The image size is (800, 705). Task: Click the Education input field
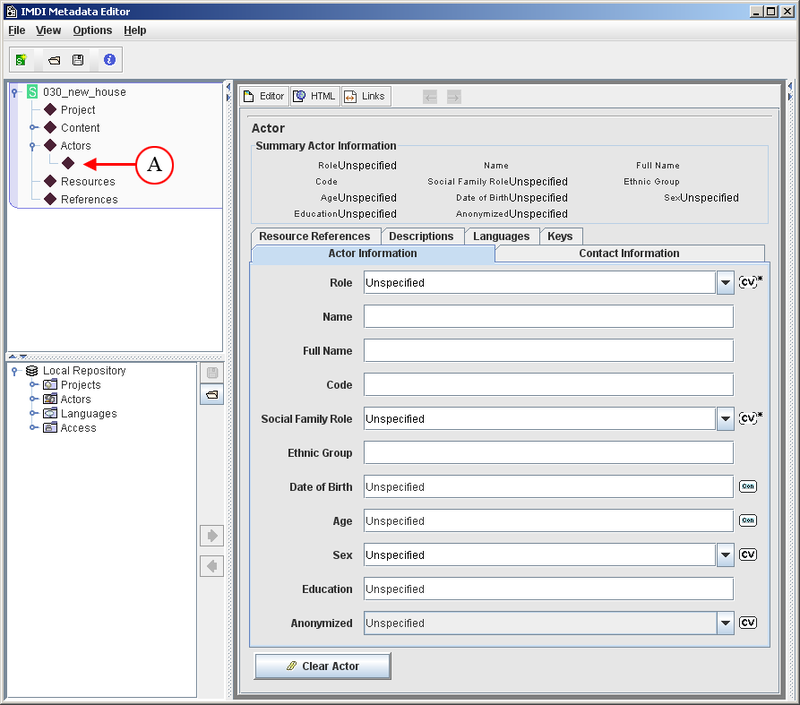(549, 589)
